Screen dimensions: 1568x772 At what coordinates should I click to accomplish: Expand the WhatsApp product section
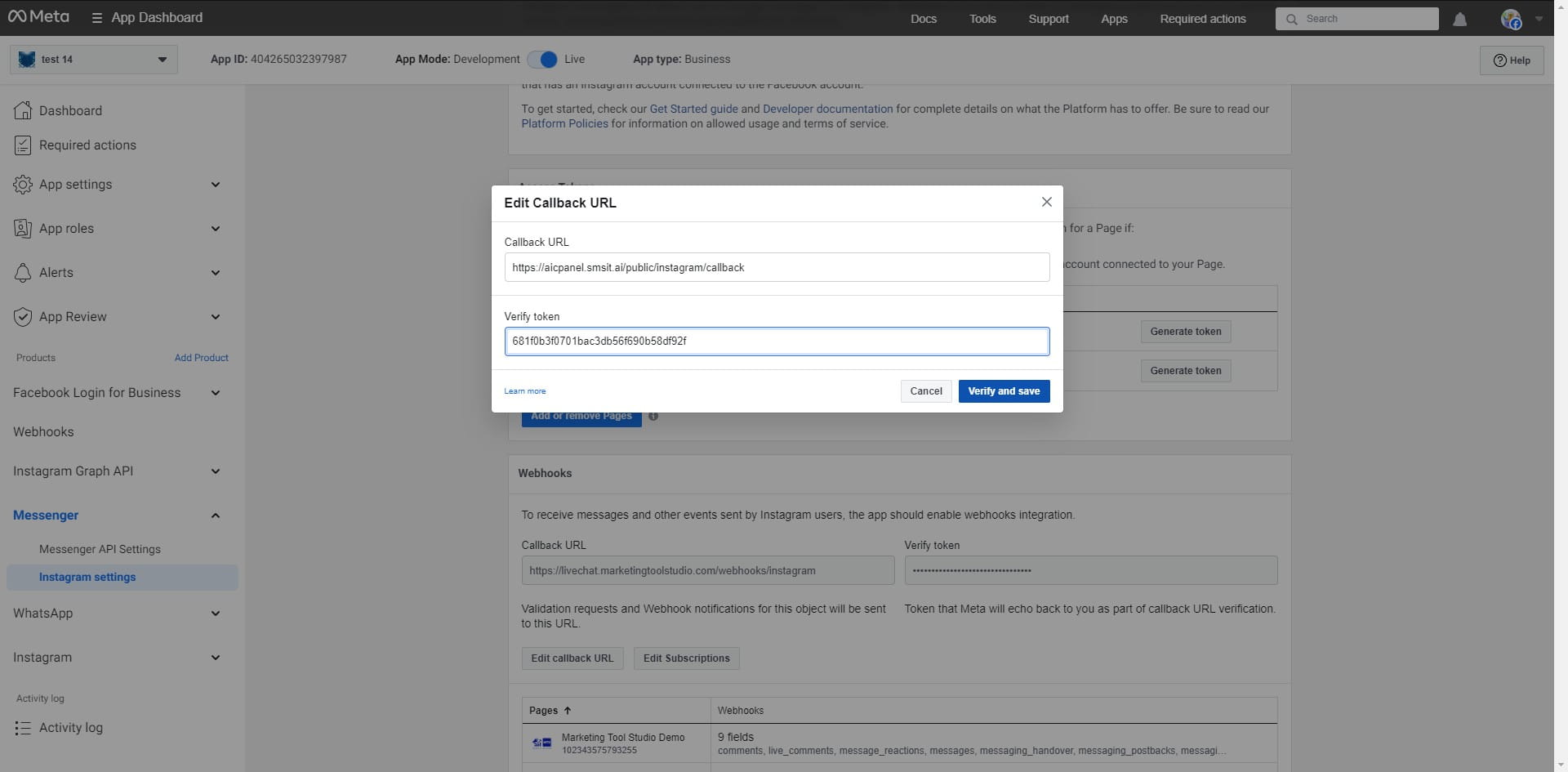215,614
